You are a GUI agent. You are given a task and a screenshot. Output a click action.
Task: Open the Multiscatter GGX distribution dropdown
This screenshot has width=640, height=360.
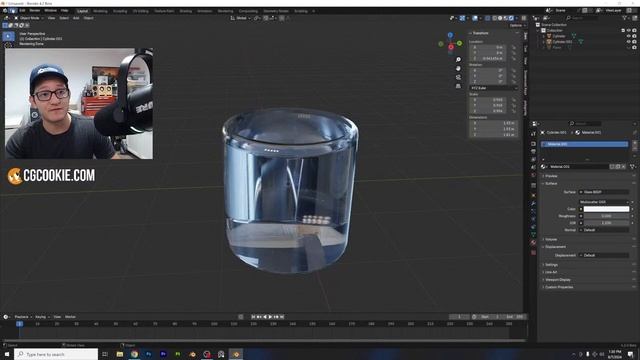(604, 202)
